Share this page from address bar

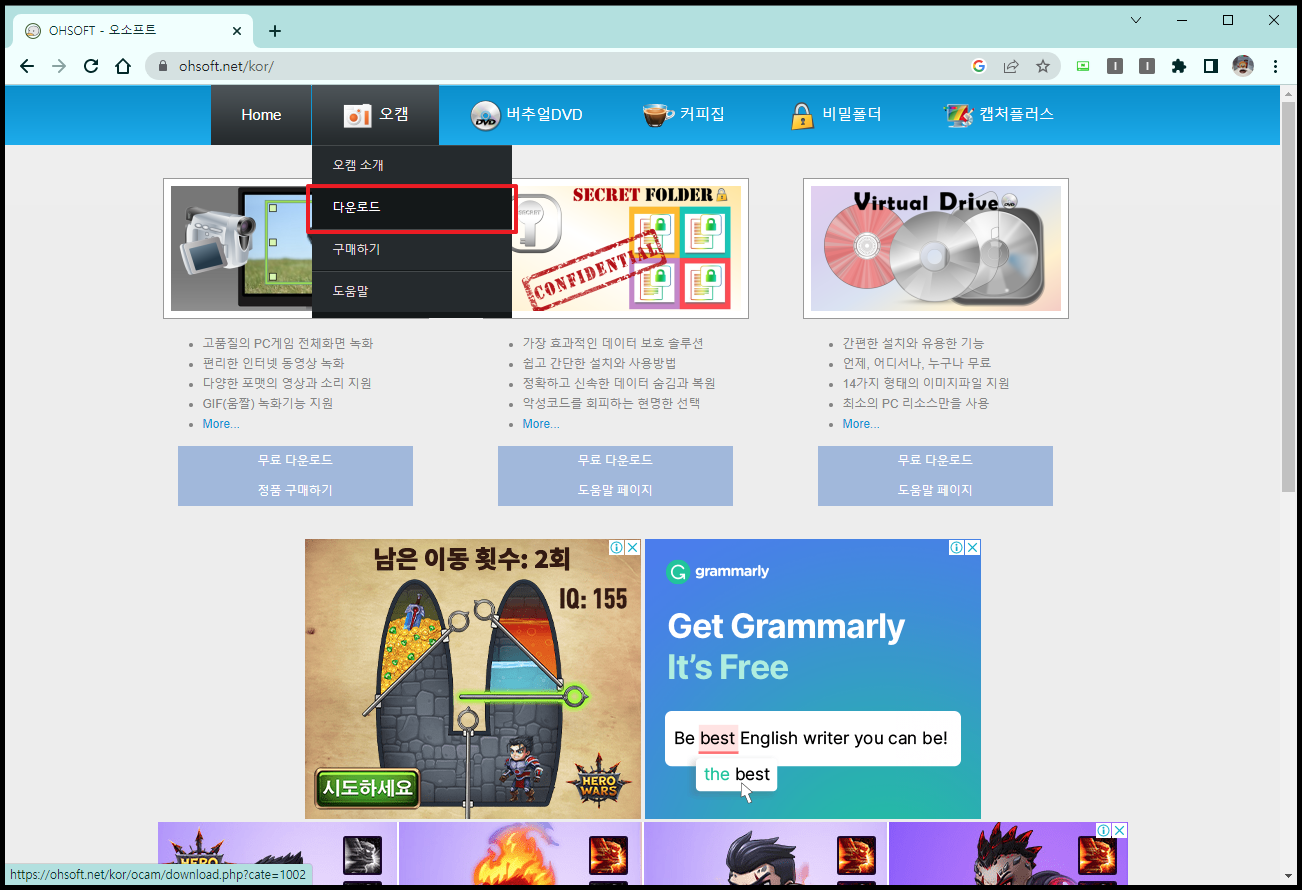click(x=1011, y=66)
